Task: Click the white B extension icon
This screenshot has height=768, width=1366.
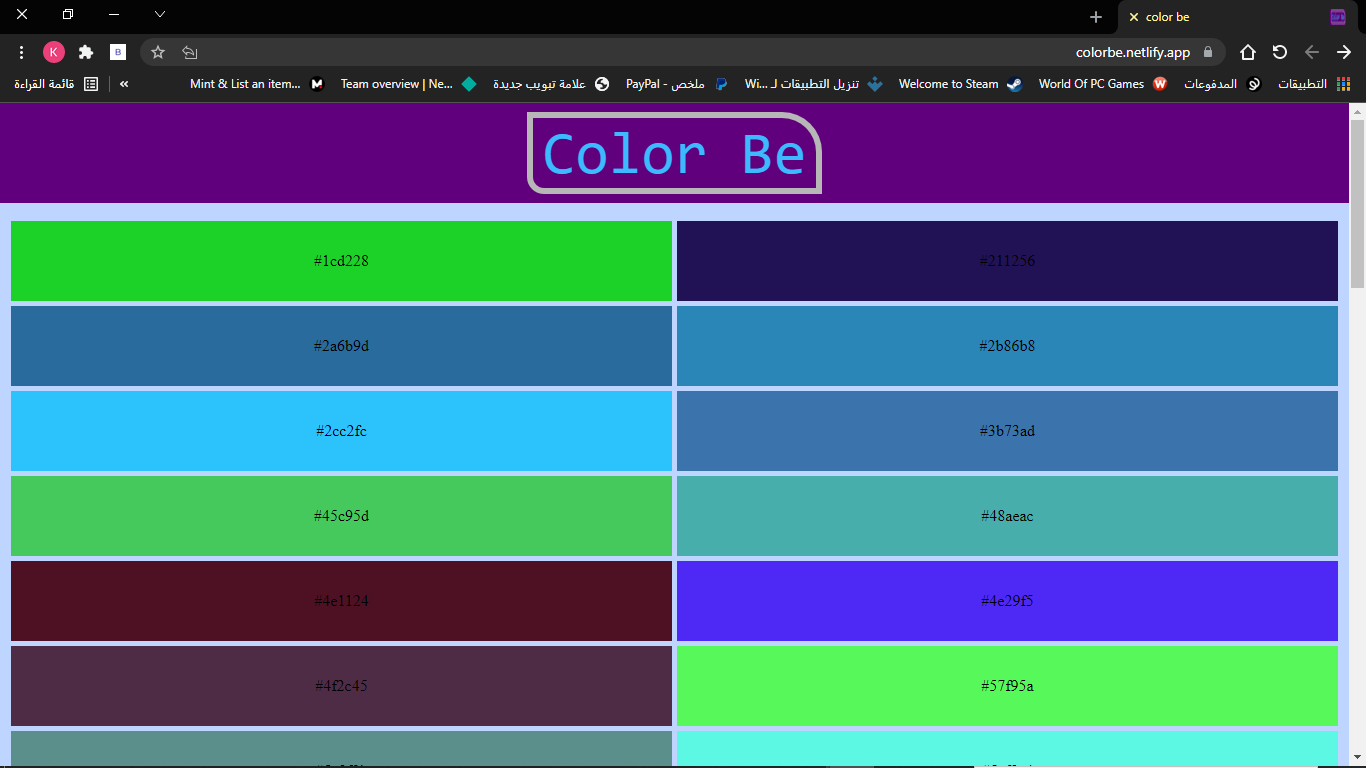Action: pos(118,52)
